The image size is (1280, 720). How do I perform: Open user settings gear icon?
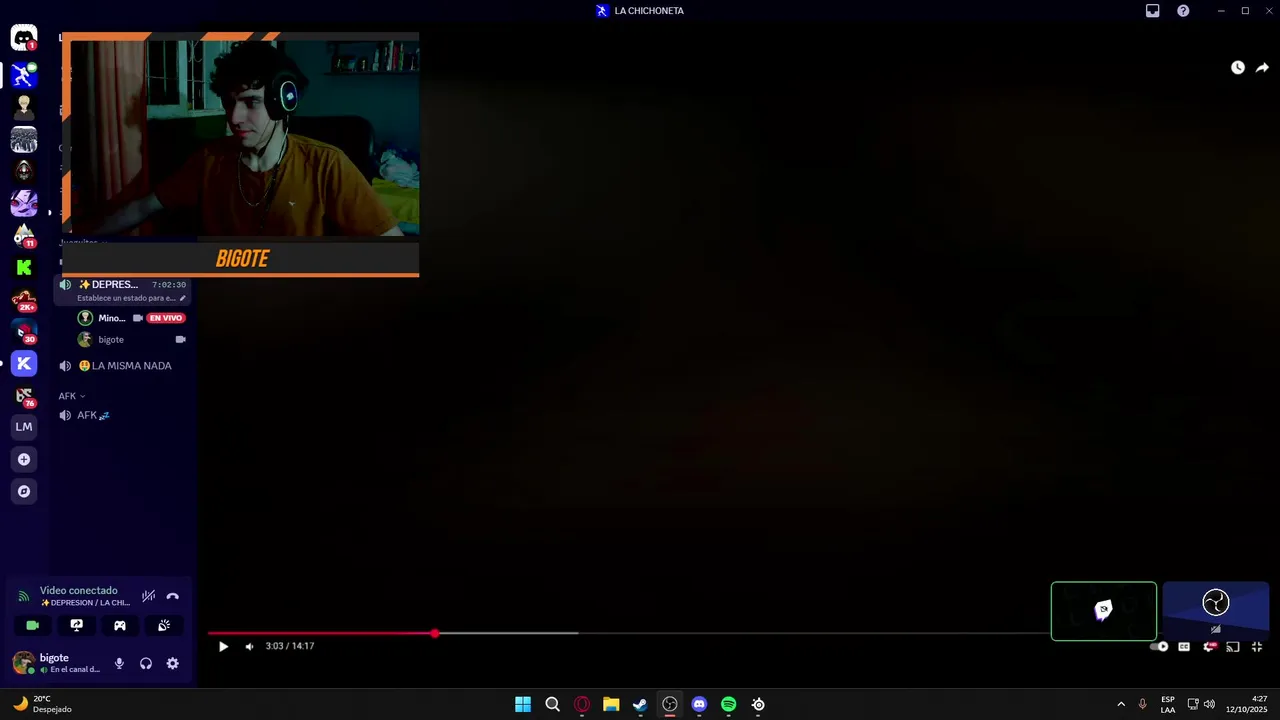172,663
